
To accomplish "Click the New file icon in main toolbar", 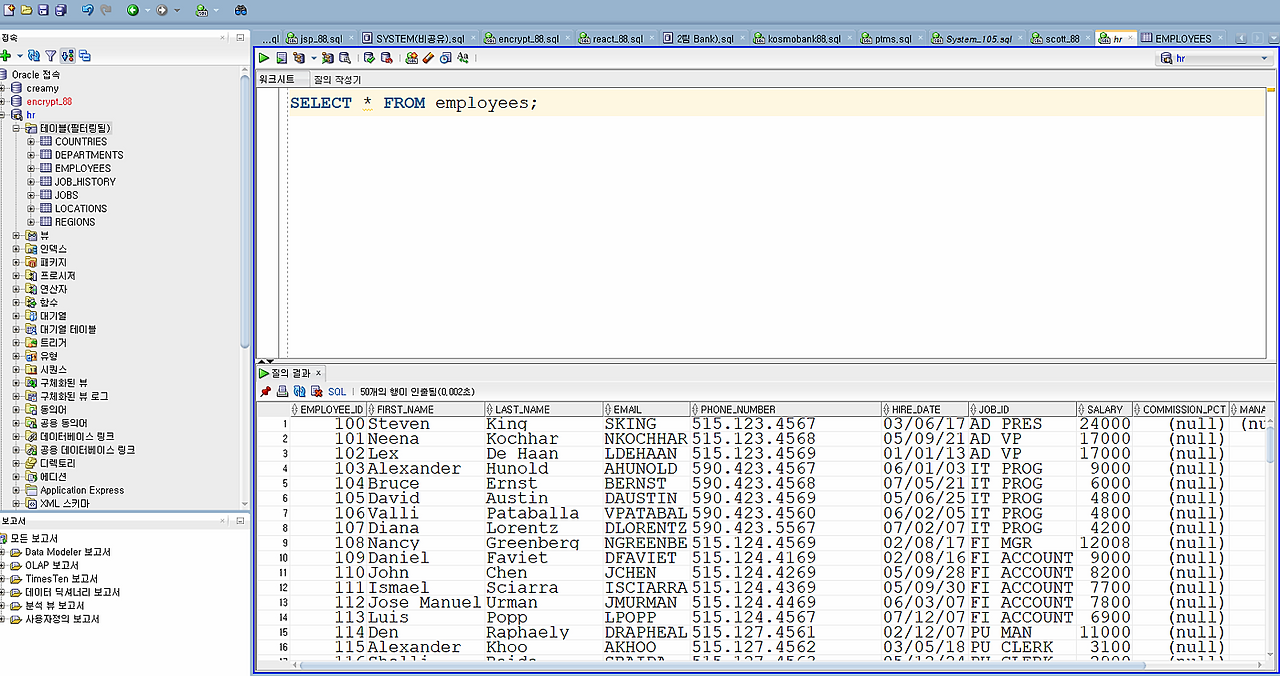I will point(10,10).
